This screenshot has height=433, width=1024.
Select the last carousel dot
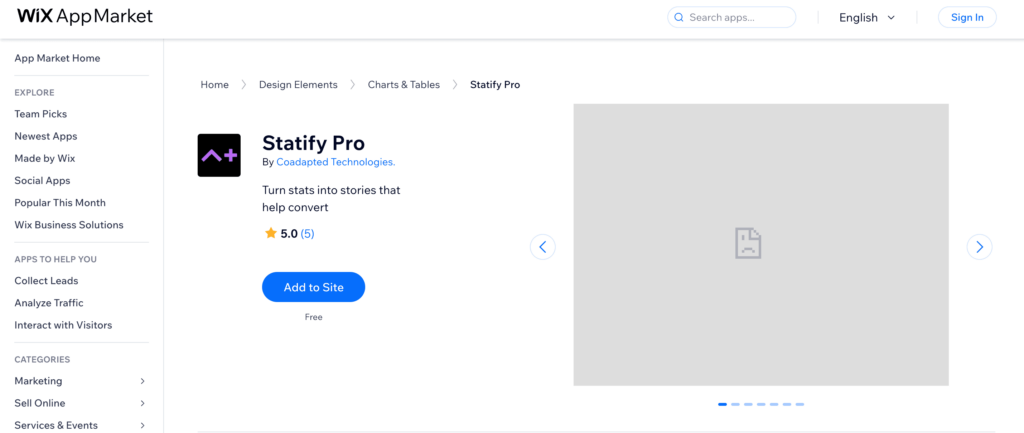(800, 404)
